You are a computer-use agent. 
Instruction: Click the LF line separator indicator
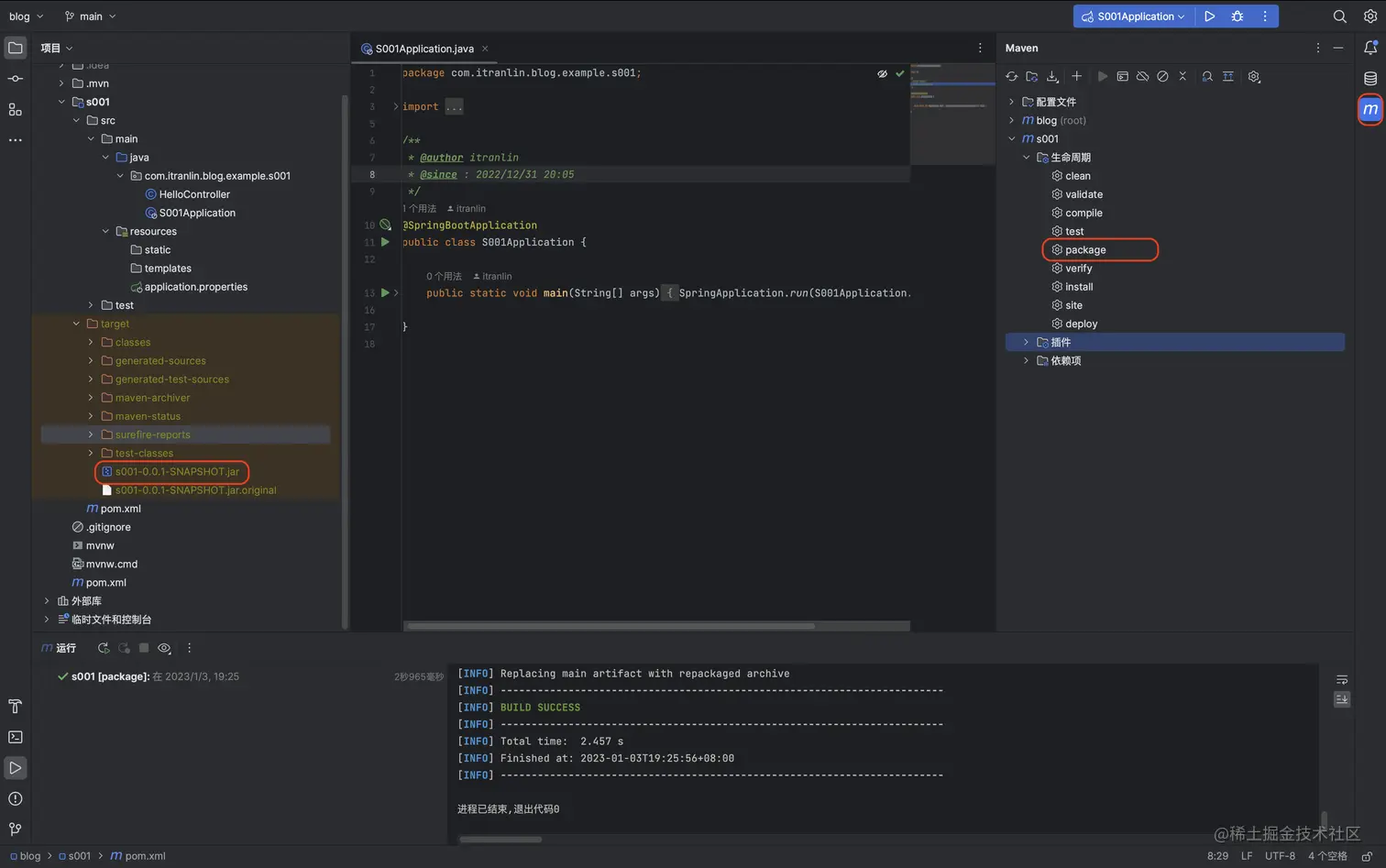1247,856
